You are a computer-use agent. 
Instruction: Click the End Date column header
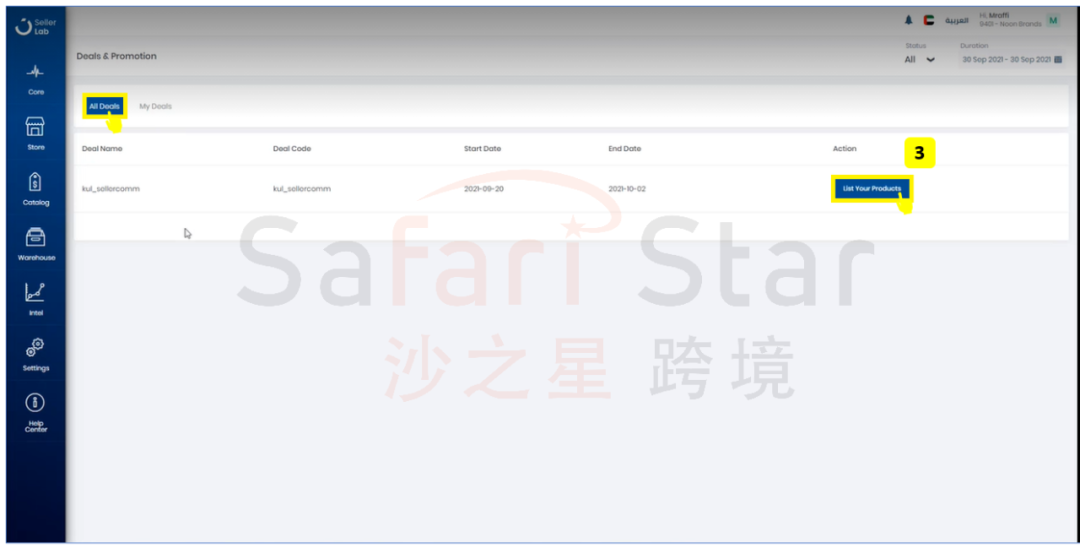pyautogui.click(x=625, y=149)
